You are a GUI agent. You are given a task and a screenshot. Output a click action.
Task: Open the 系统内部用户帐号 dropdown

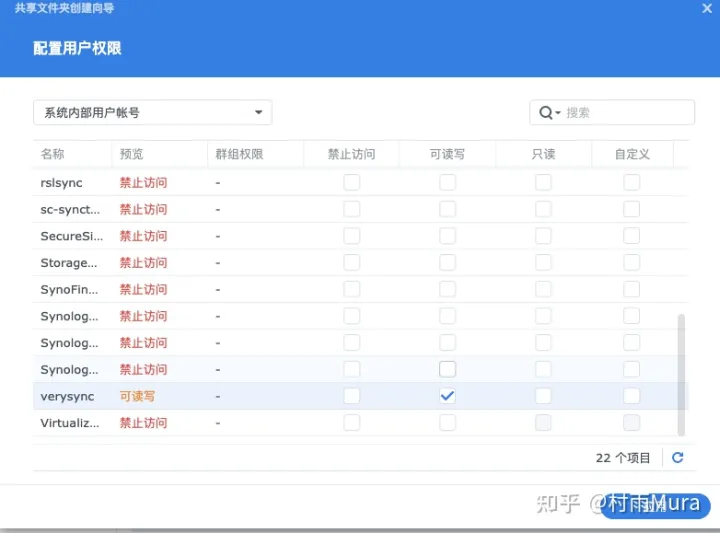coord(152,112)
